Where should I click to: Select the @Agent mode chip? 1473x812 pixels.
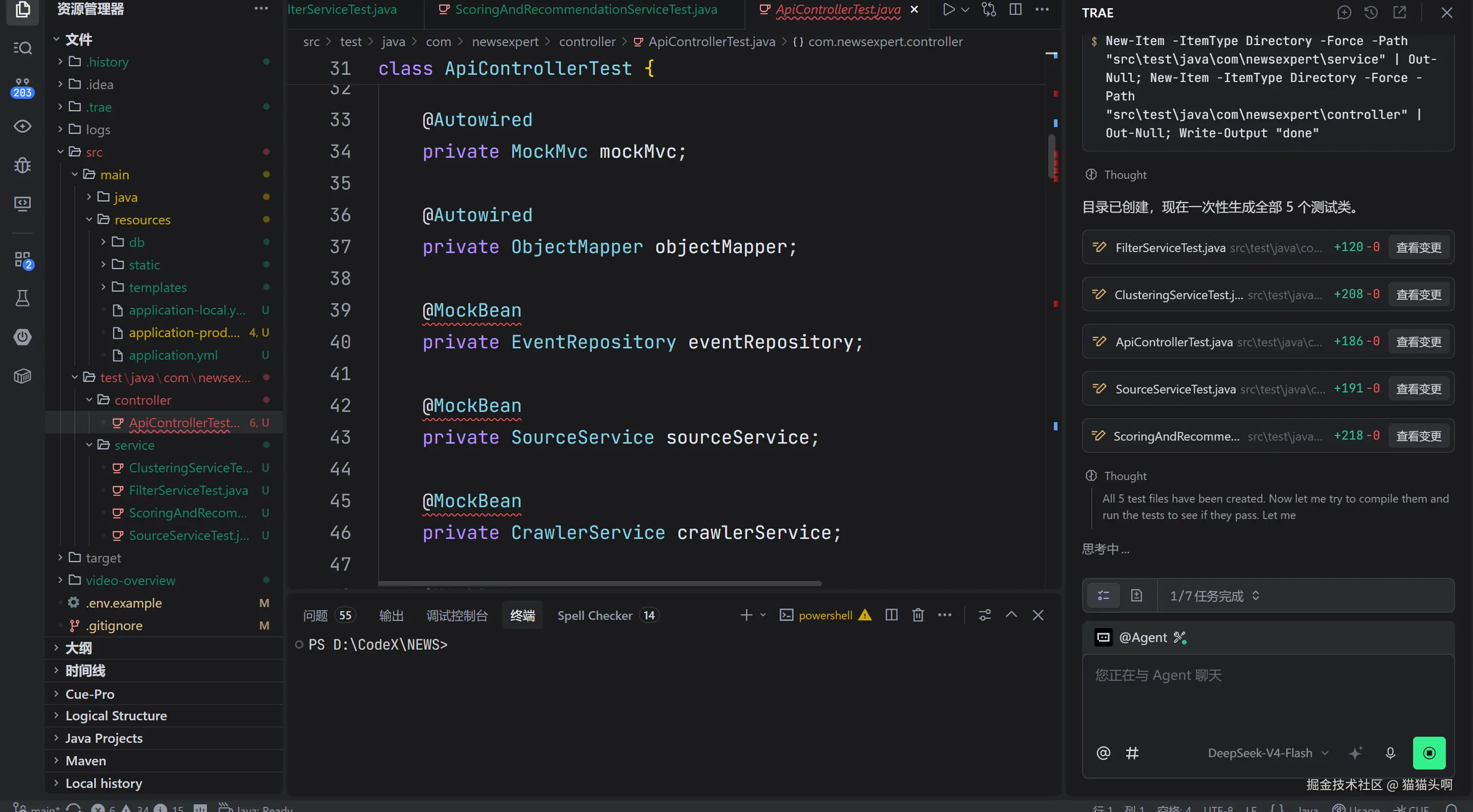point(1142,637)
